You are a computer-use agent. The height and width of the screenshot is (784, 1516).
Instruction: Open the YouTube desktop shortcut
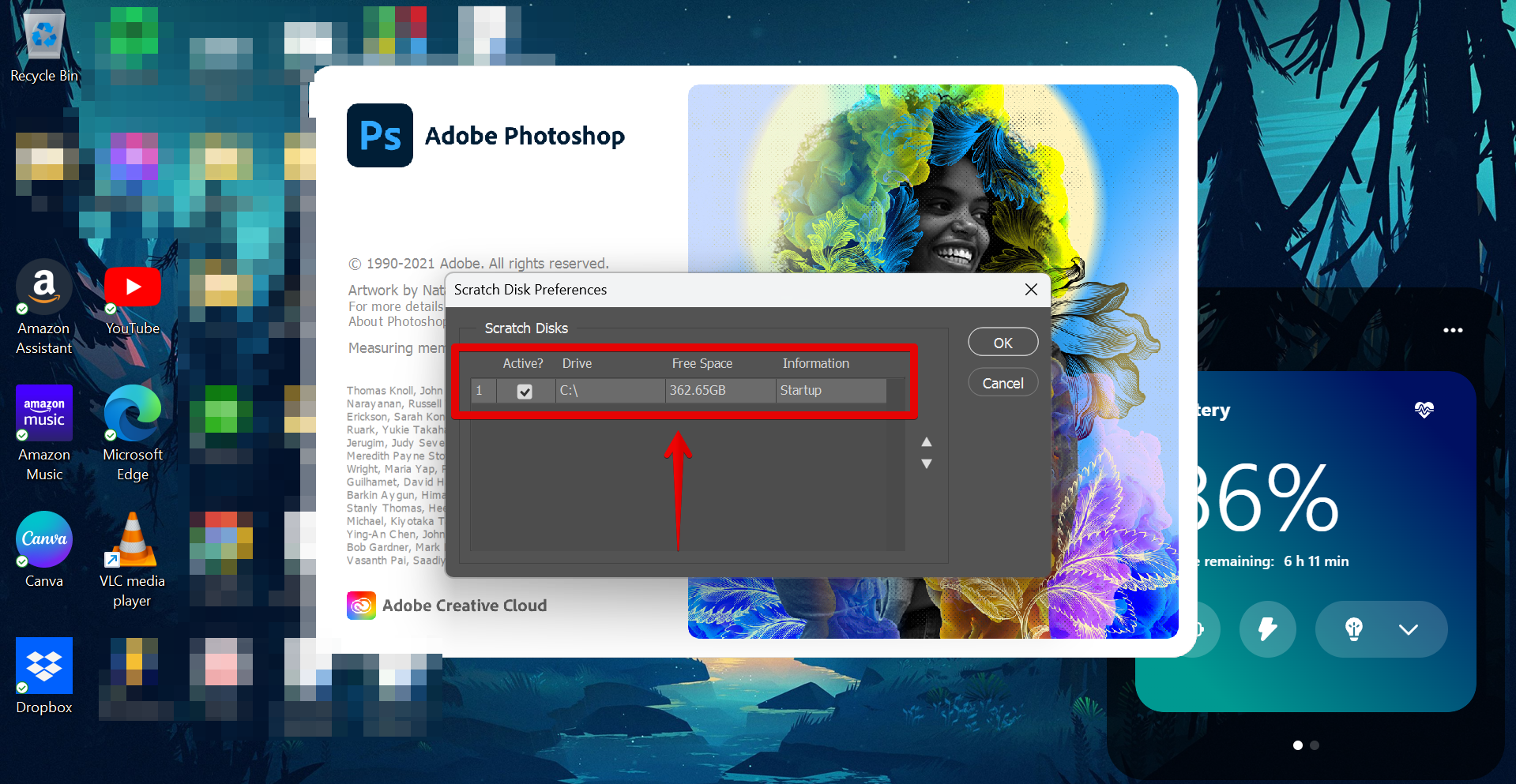[133, 300]
